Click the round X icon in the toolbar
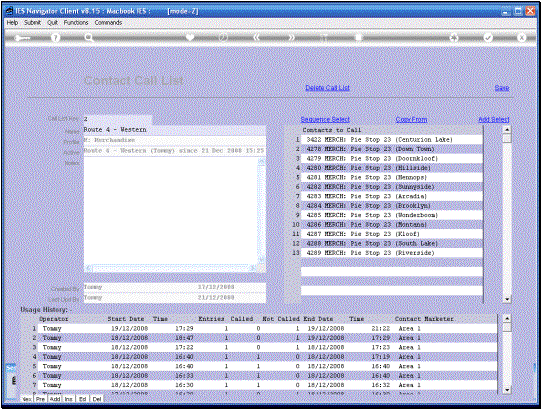Viewport: 541px width, 409px height. pos(522,37)
